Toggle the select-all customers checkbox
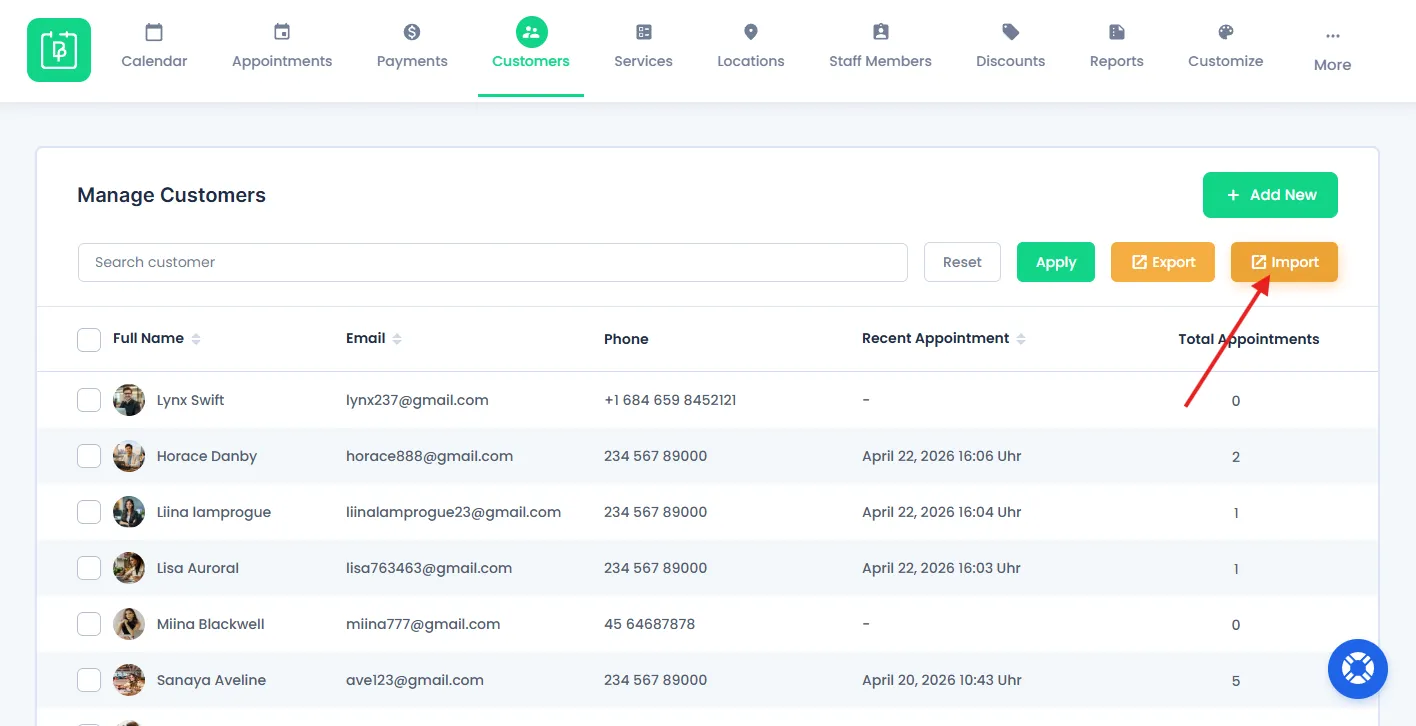The width and height of the screenshot is (1416, 726). (89, 339)
